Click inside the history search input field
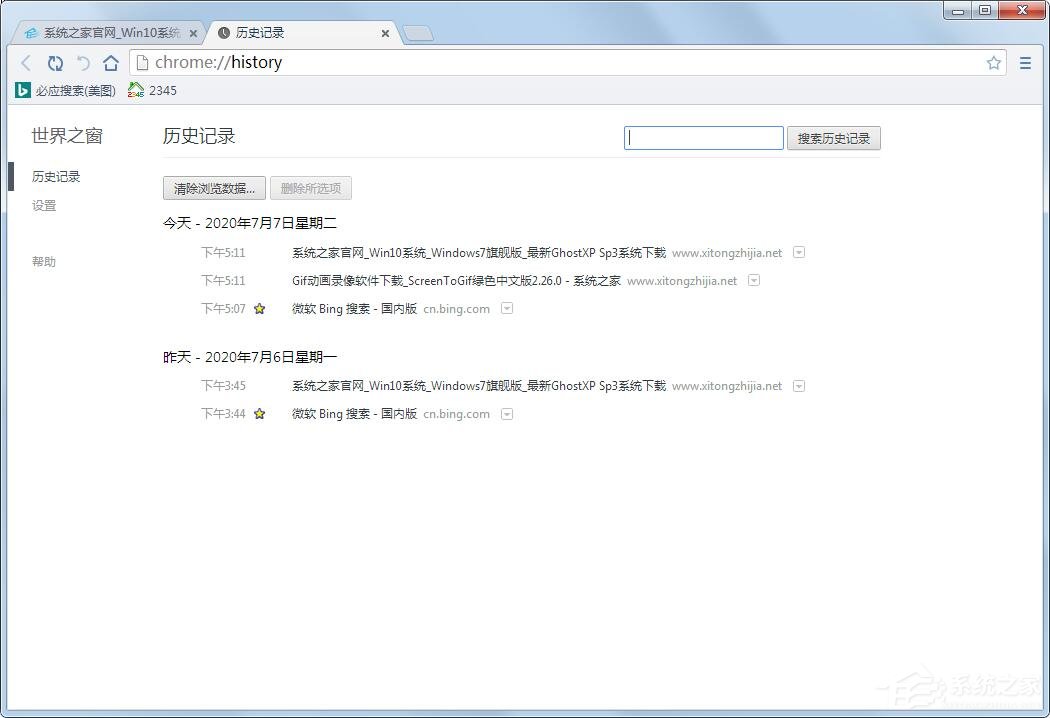This screenshot has width=1050, height=718. pos(703,137)
